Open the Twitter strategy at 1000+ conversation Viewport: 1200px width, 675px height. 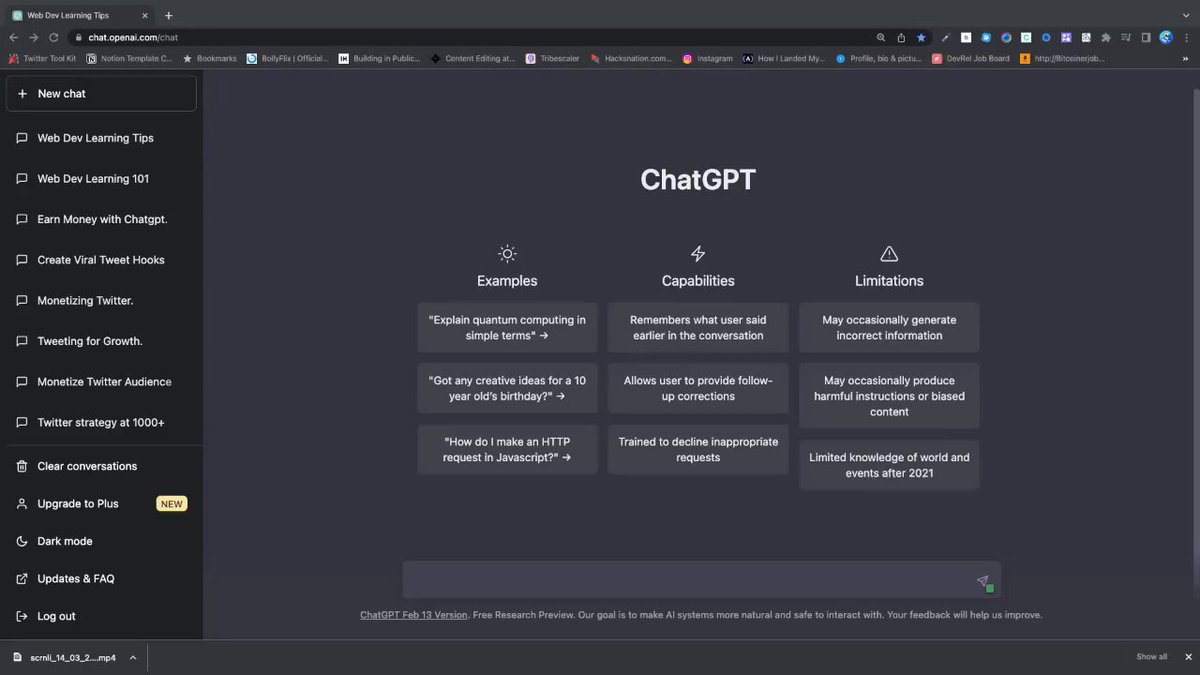click(101, 422)
